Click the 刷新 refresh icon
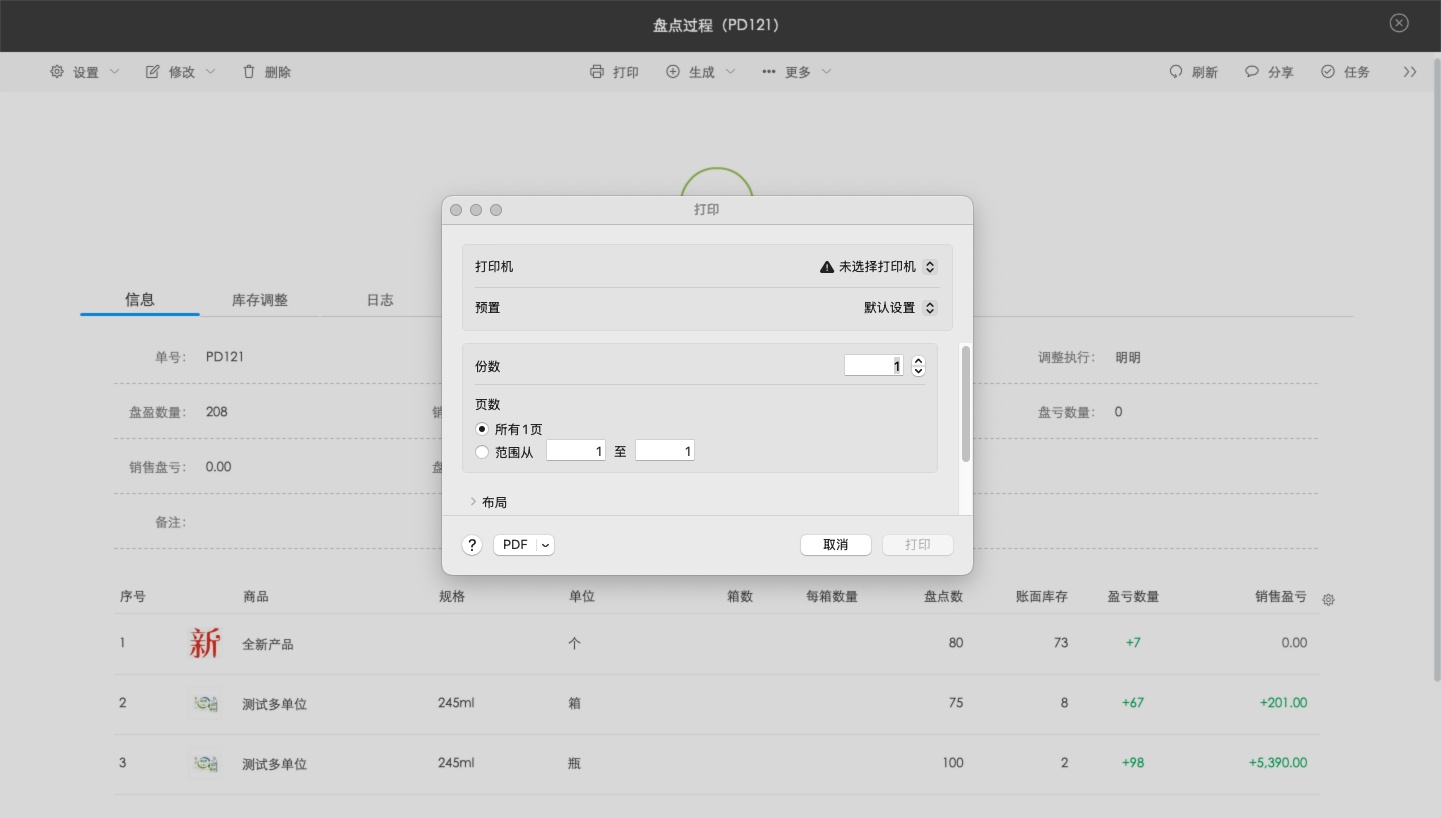 1175,71
